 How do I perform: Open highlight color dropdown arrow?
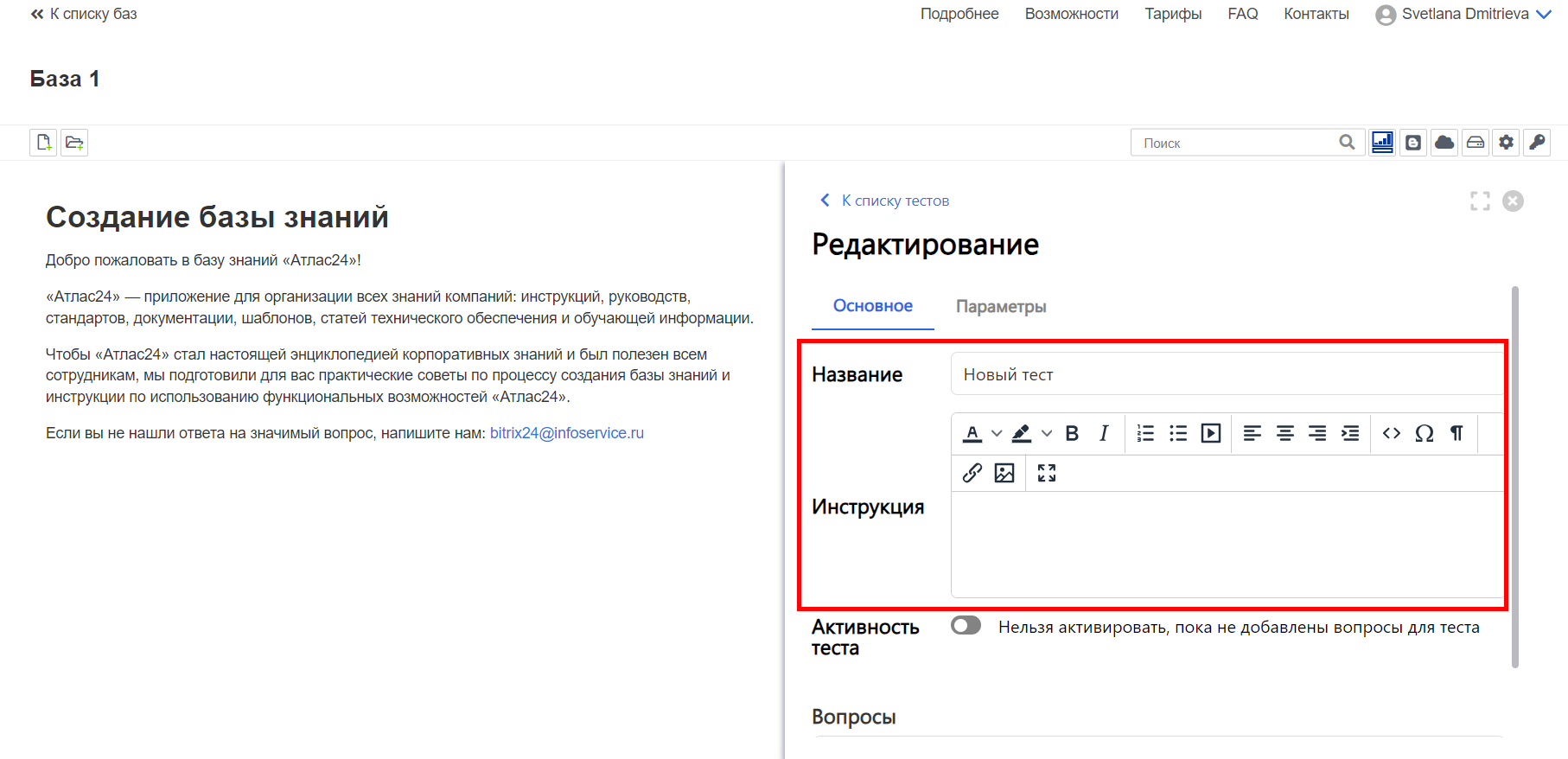click(1047, 434)
